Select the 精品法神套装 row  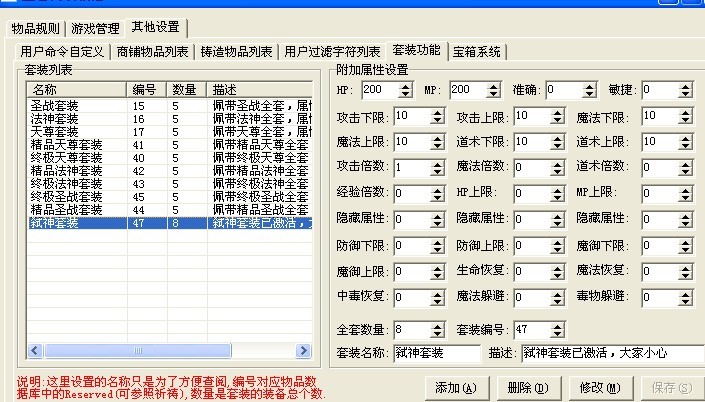[x=170, y=171]
